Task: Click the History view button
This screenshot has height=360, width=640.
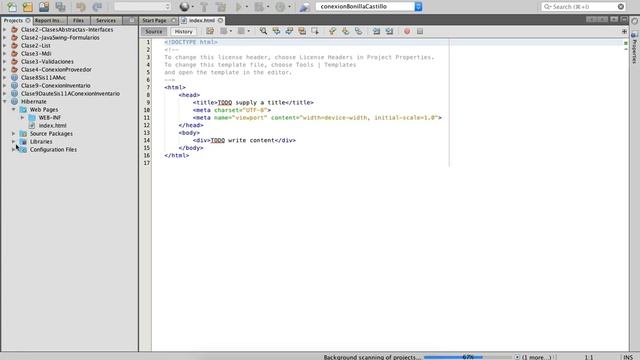Action: coord(183,31)
